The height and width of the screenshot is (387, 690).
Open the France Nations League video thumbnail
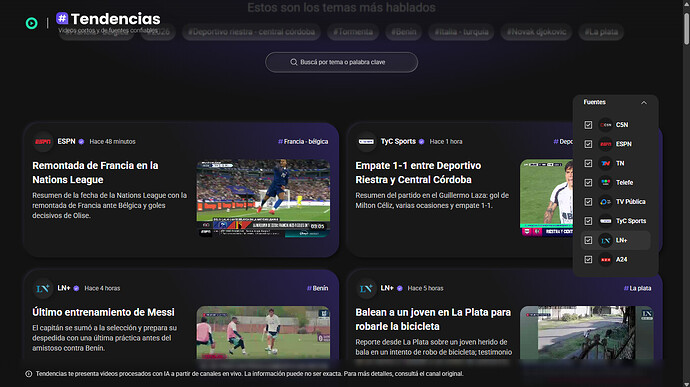(263, 199)
